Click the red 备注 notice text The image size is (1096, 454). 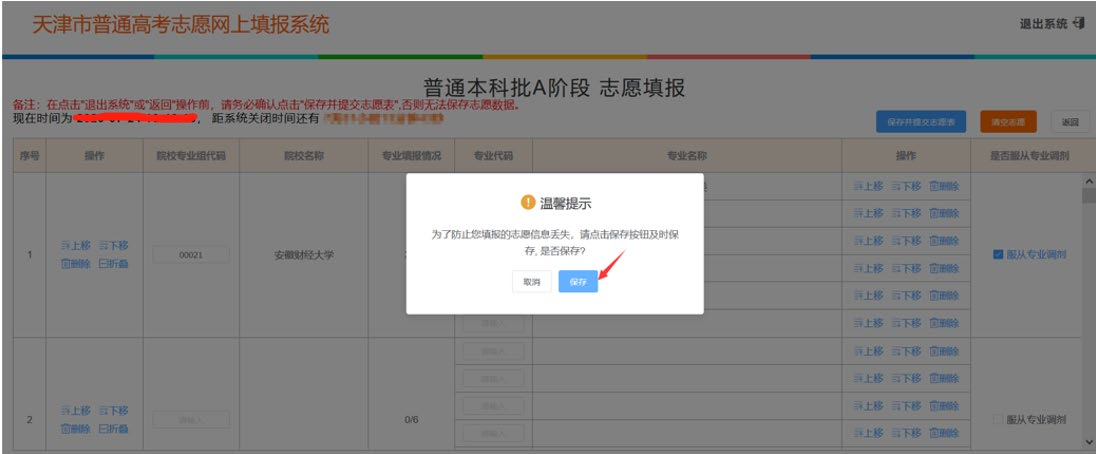pos(266,105)
